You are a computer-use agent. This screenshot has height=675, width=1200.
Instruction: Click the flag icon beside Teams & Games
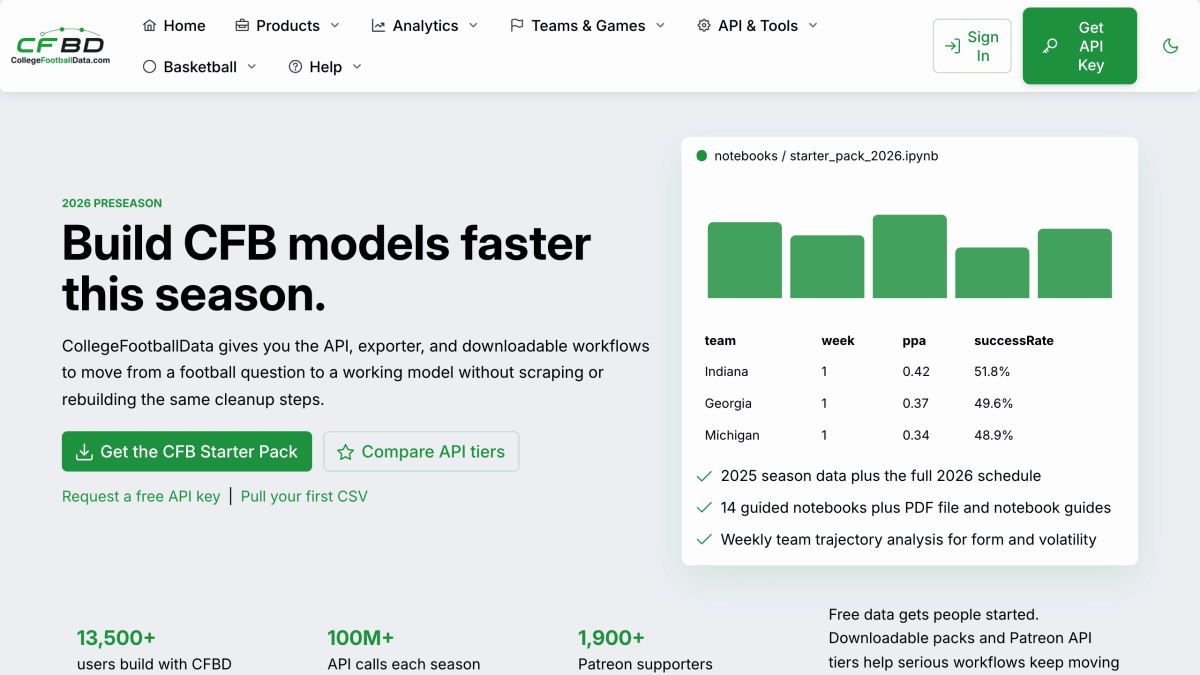pos(517,25)
